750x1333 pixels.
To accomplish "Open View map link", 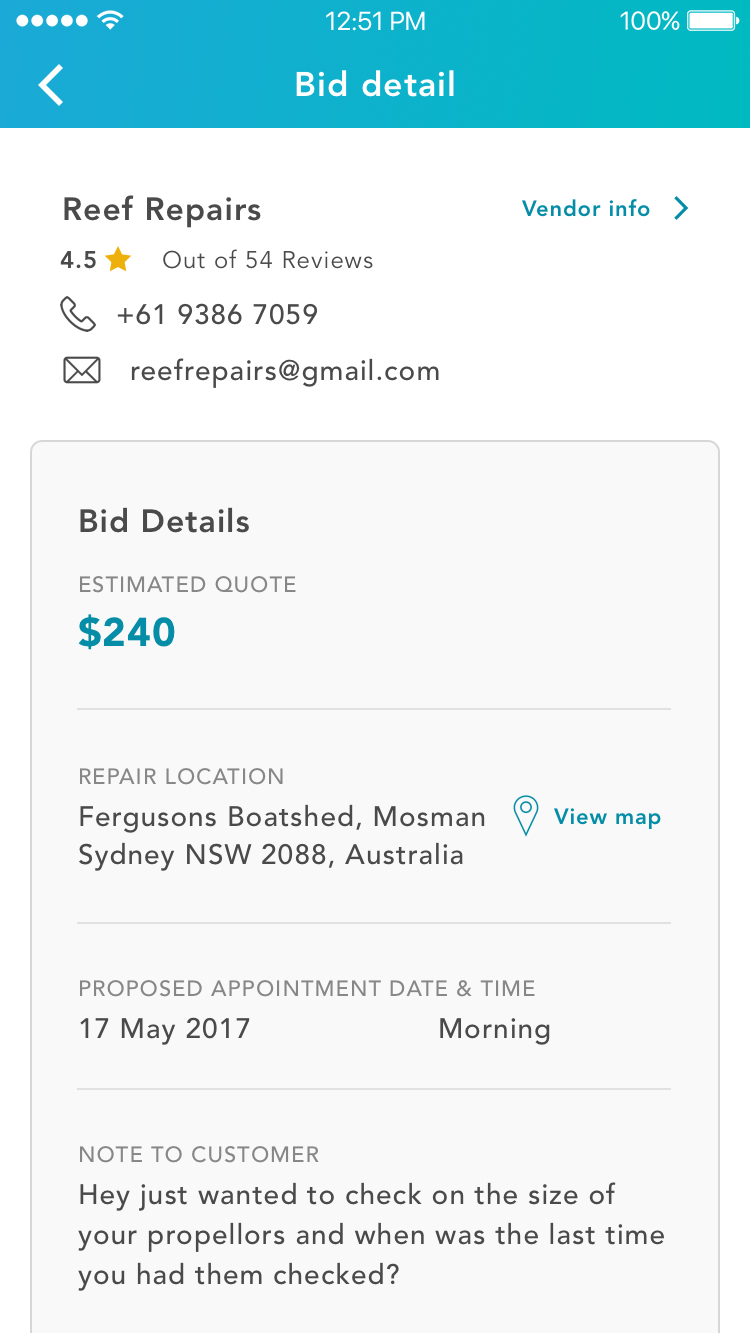I will tap(607, 817).
